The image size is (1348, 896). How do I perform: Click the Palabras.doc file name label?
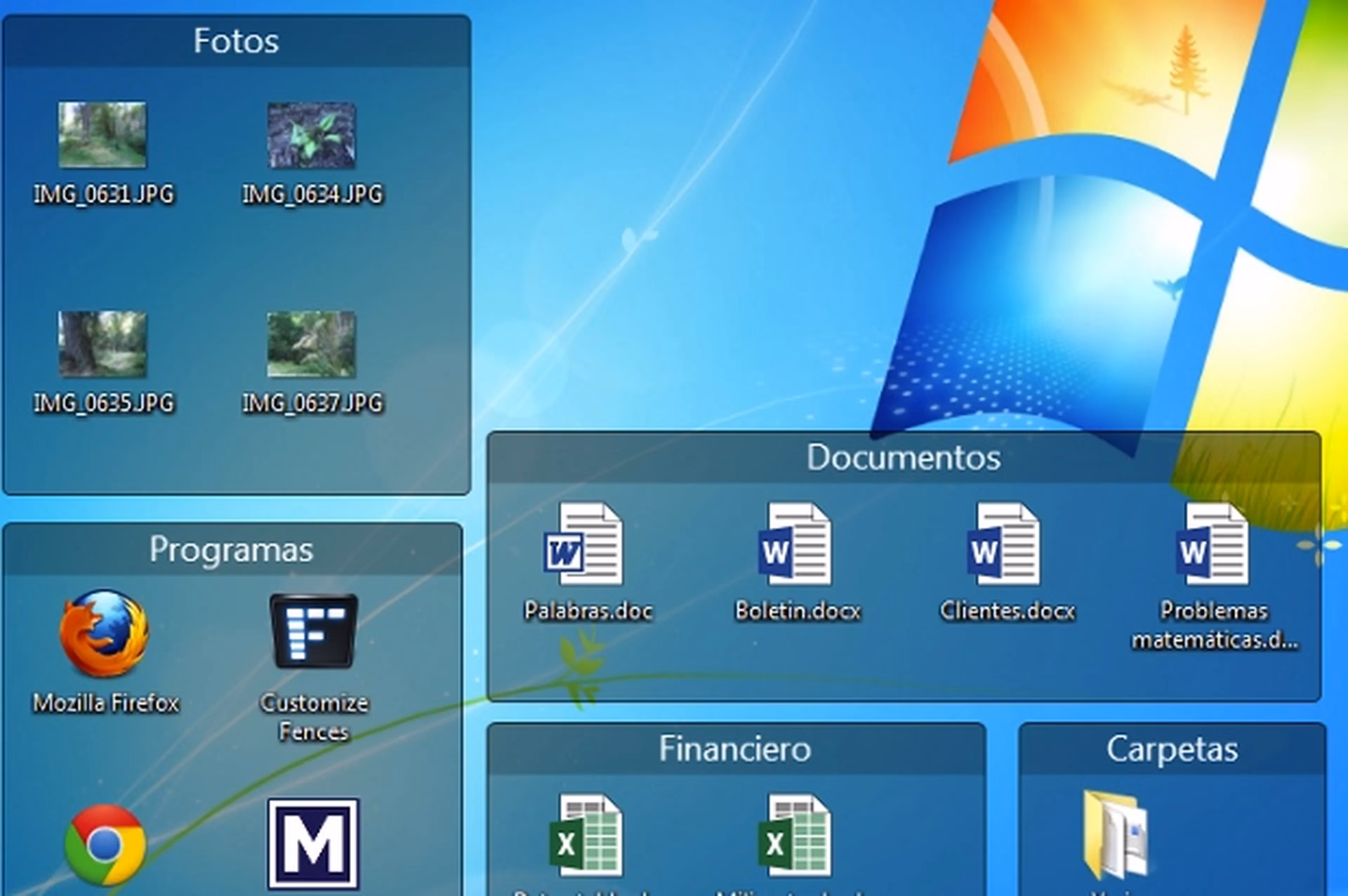tap(588, 611)
